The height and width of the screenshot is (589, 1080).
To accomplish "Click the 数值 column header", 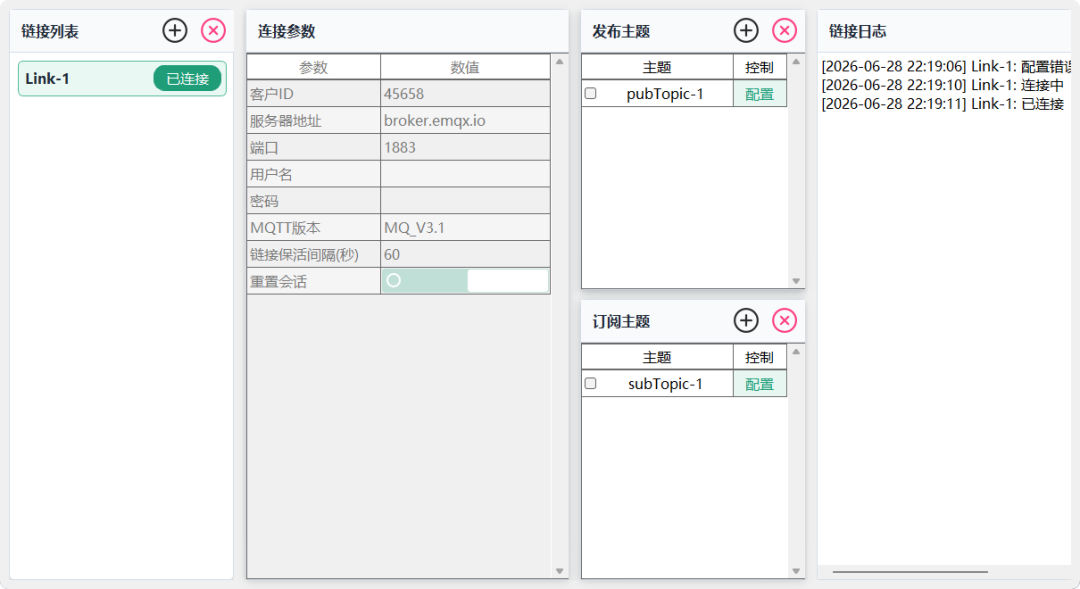I will tap(465, 68).
